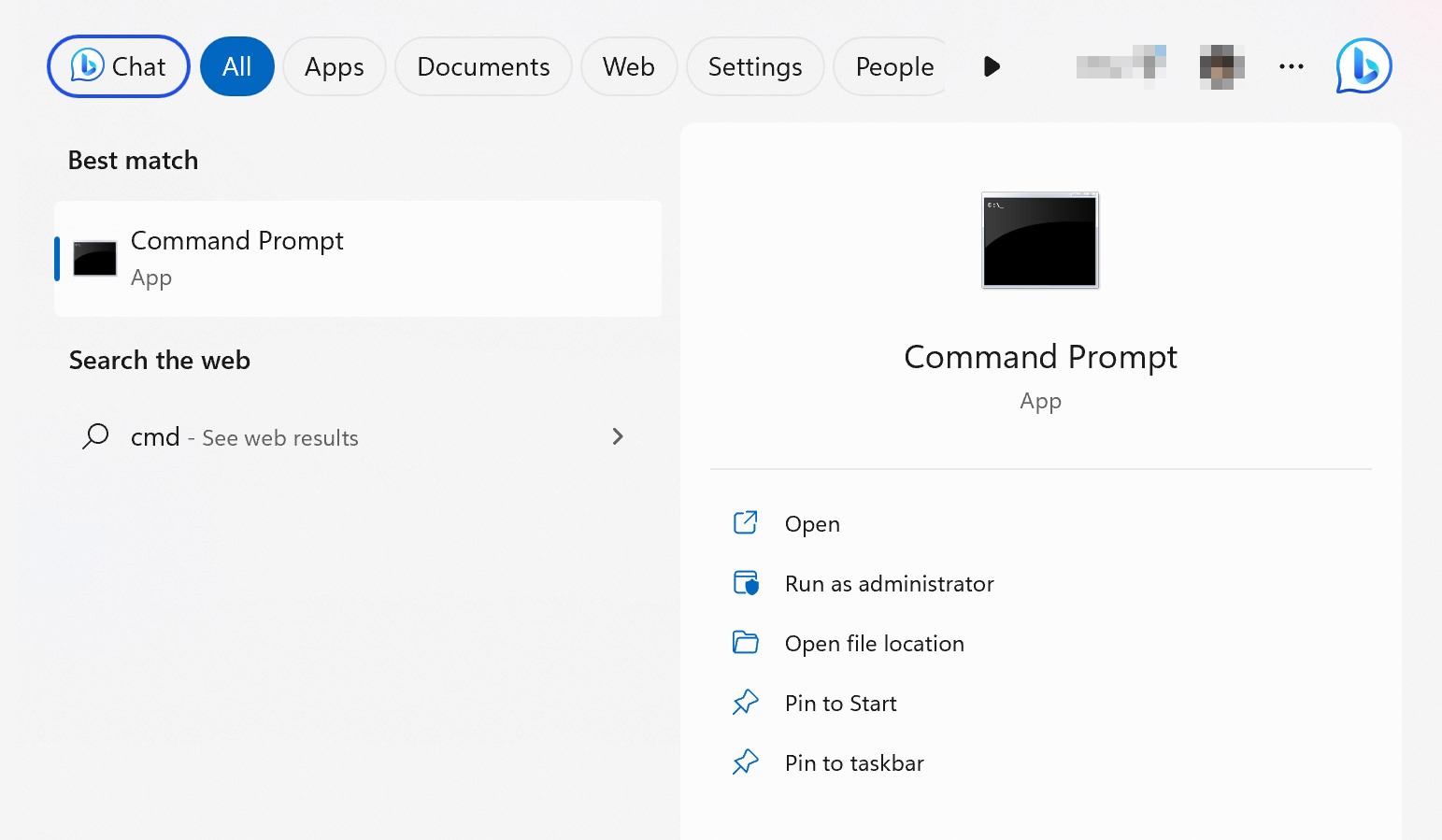Screen dimensions: 1442x840
Task: Choose Pin to taskbar
Action: click(1040, 762)
